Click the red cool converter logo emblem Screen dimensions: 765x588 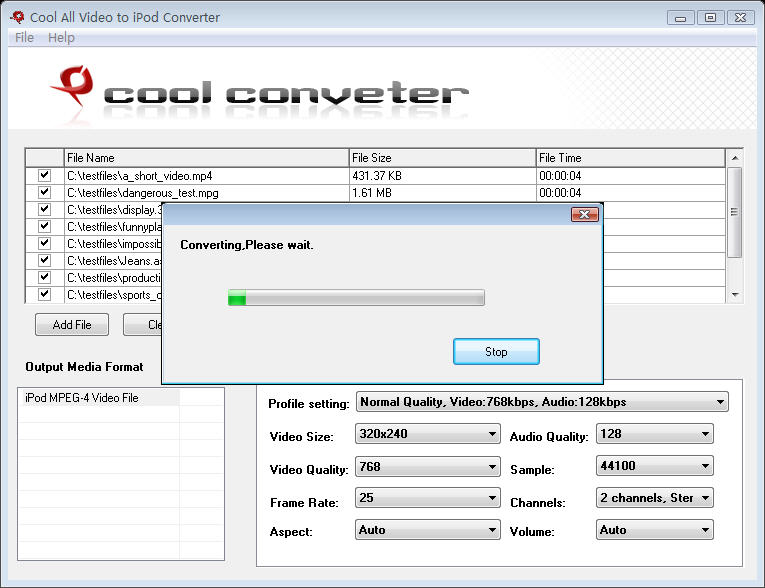73,85
